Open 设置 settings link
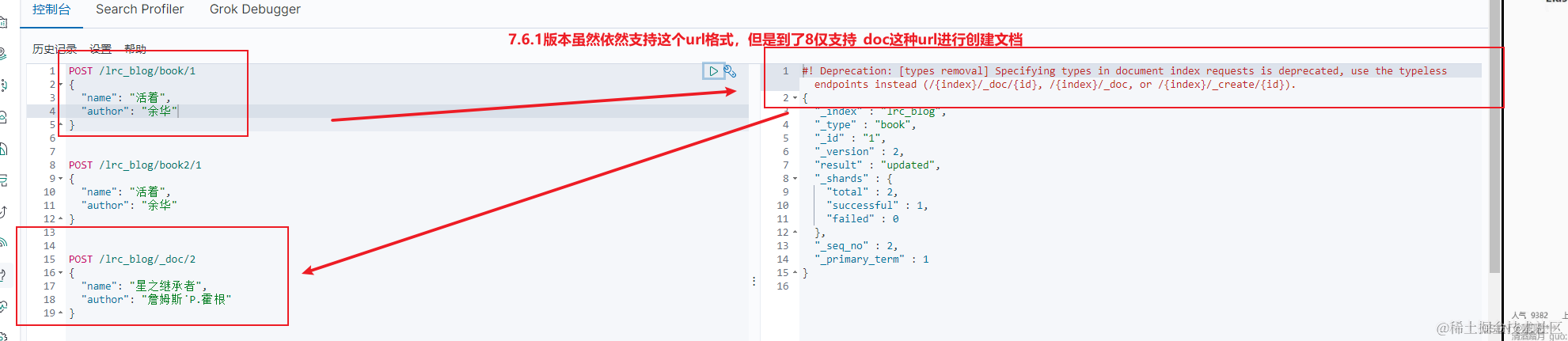 point(101,49)
